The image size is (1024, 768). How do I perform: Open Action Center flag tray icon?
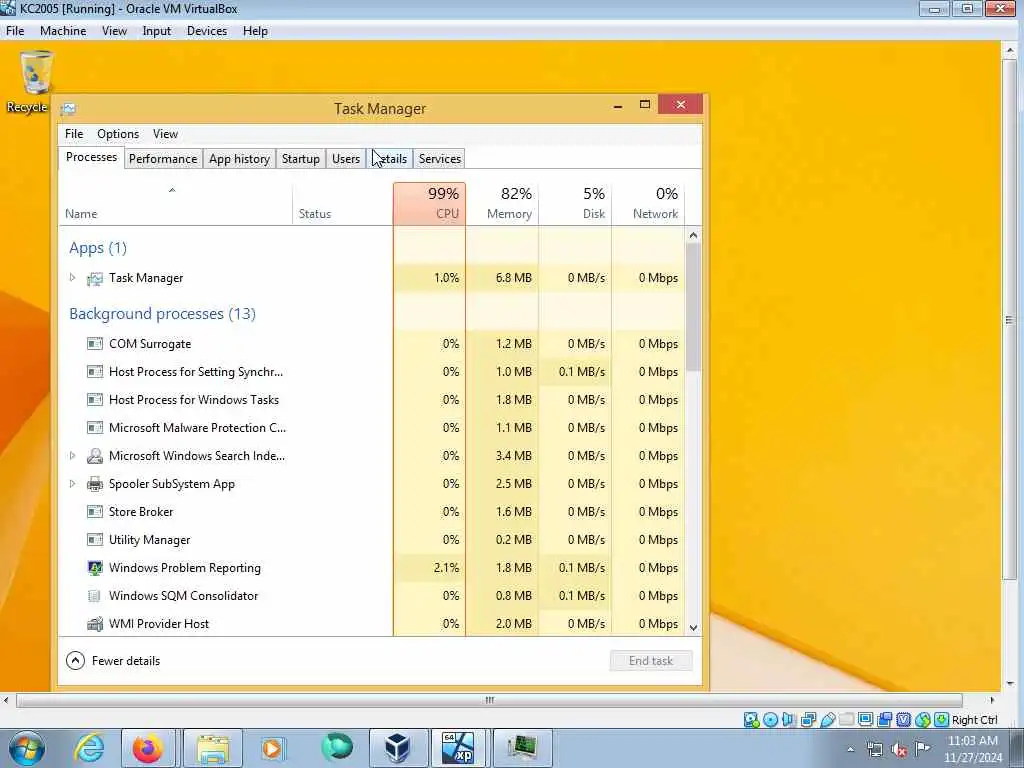[923, 749]
